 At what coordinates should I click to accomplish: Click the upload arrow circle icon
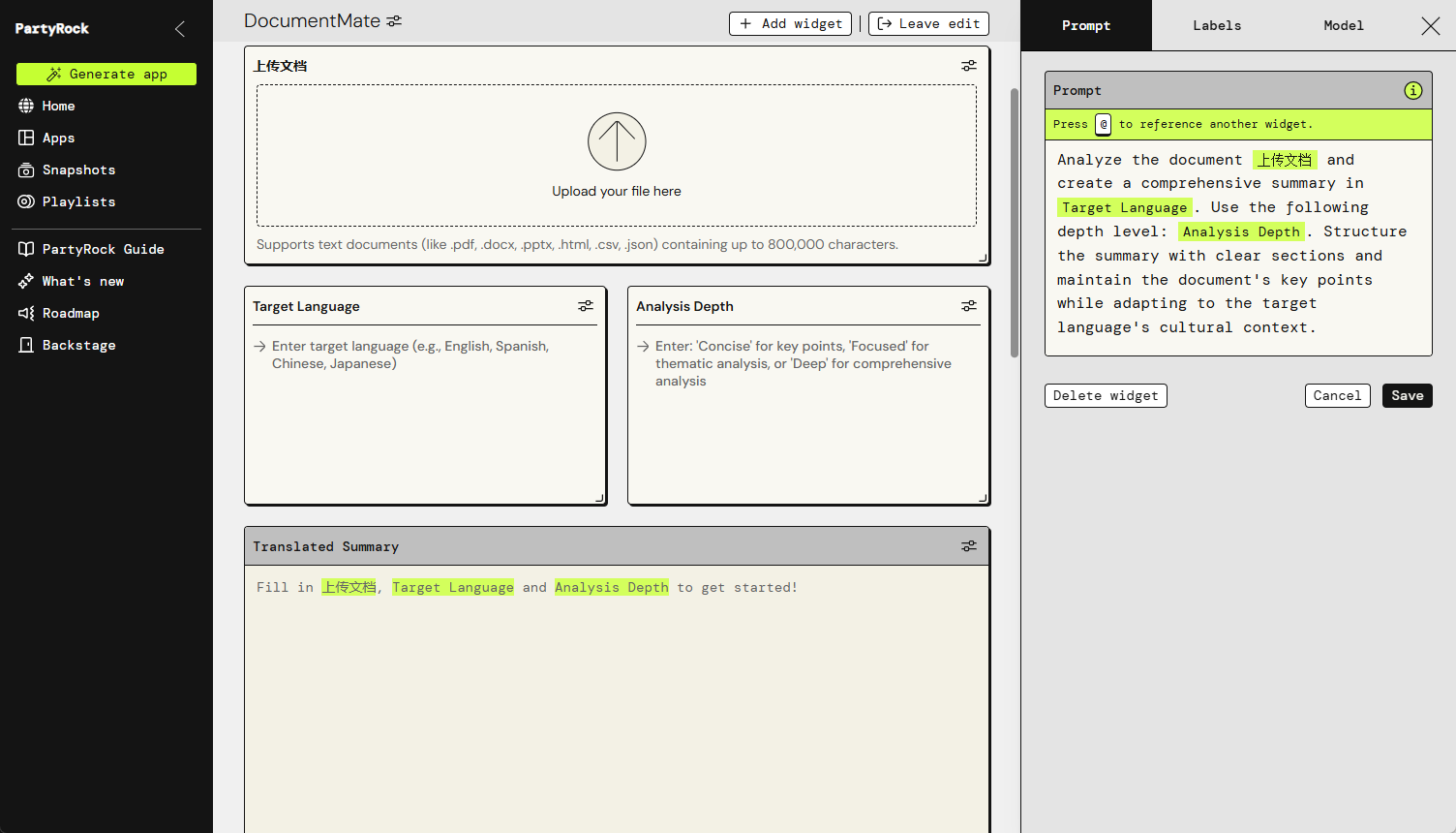[617, 141]
